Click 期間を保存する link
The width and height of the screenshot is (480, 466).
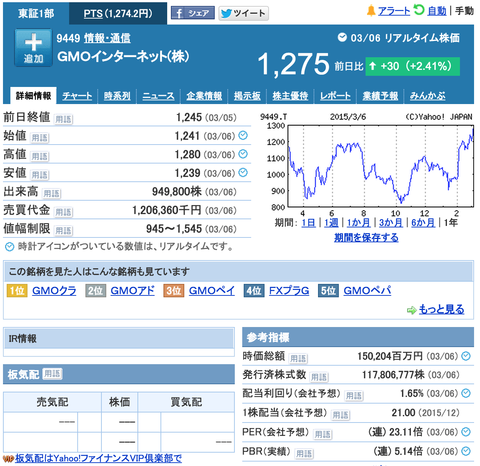coord(366,237)
